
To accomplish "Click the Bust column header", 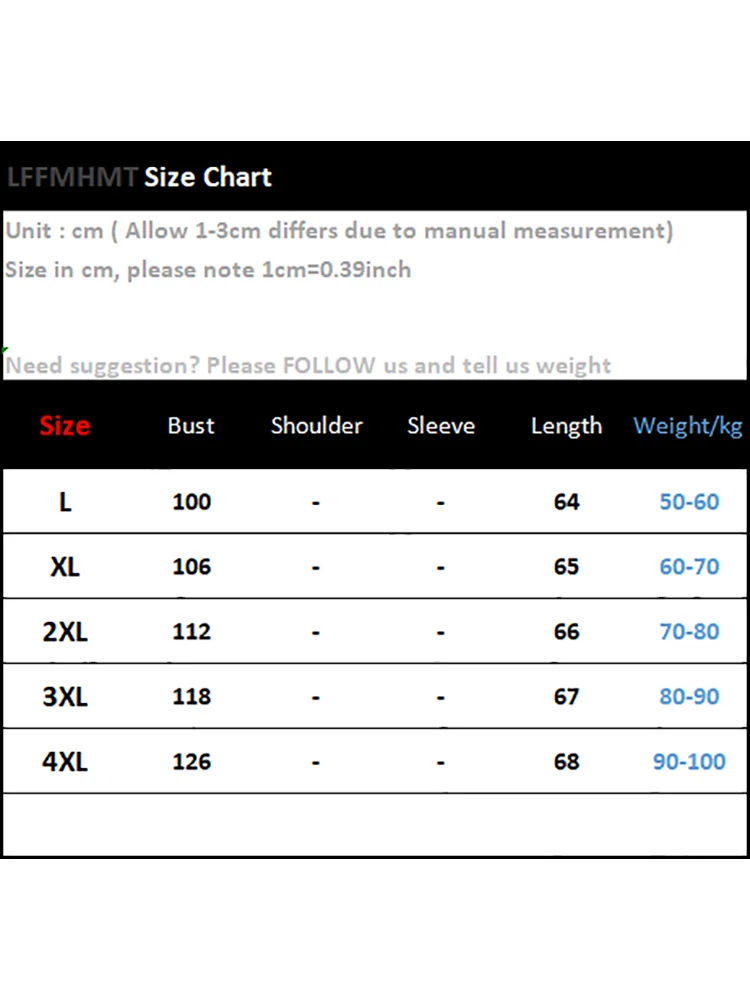I will click(191, 426).
